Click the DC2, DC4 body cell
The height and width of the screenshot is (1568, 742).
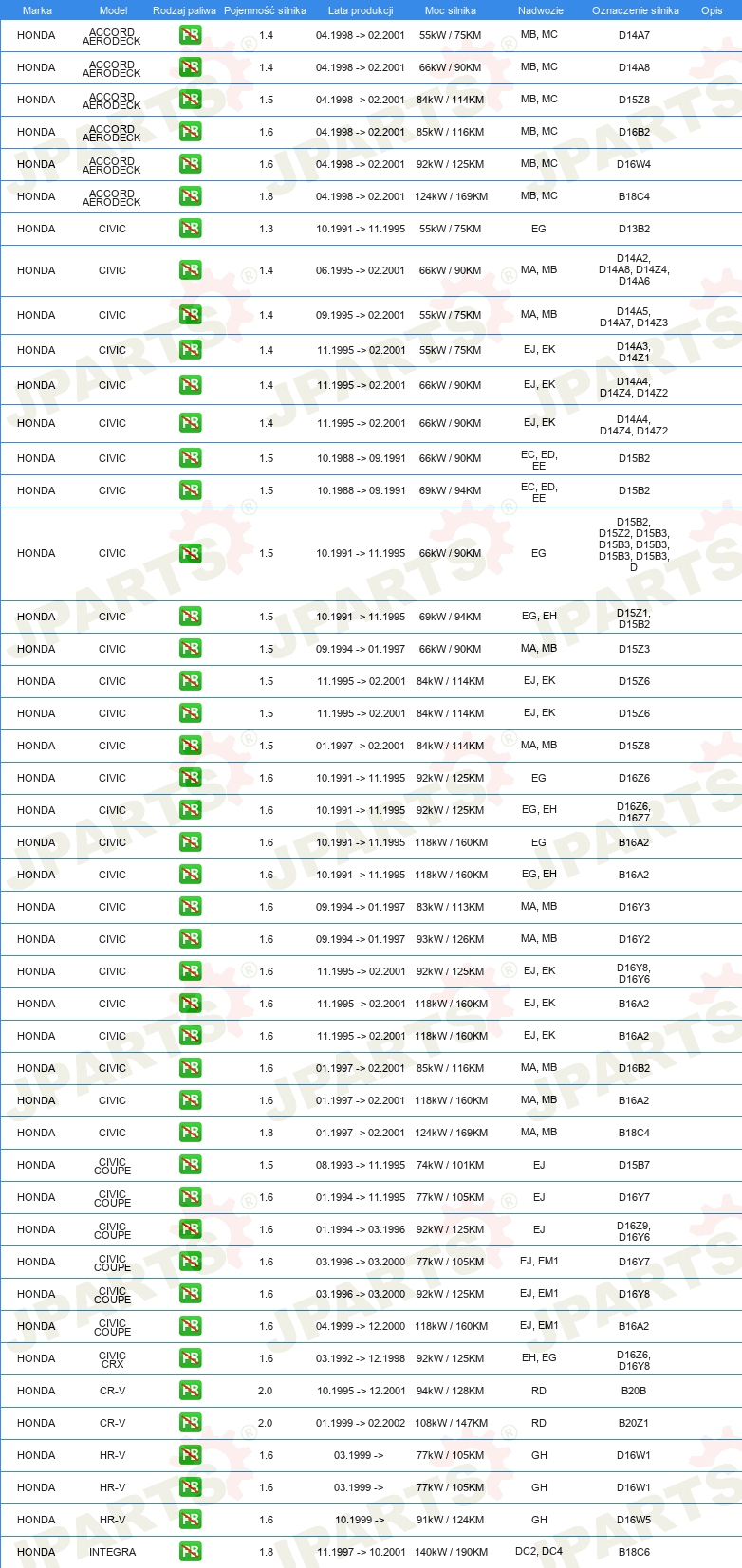coord(539,1551)
